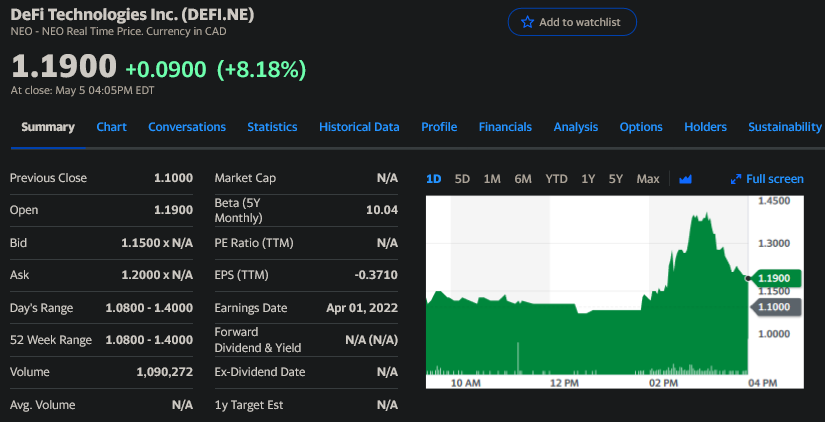Open the Chart tab
Image resolution: width=825 pixels, height=422 pixels.
(x=111, y=127)
